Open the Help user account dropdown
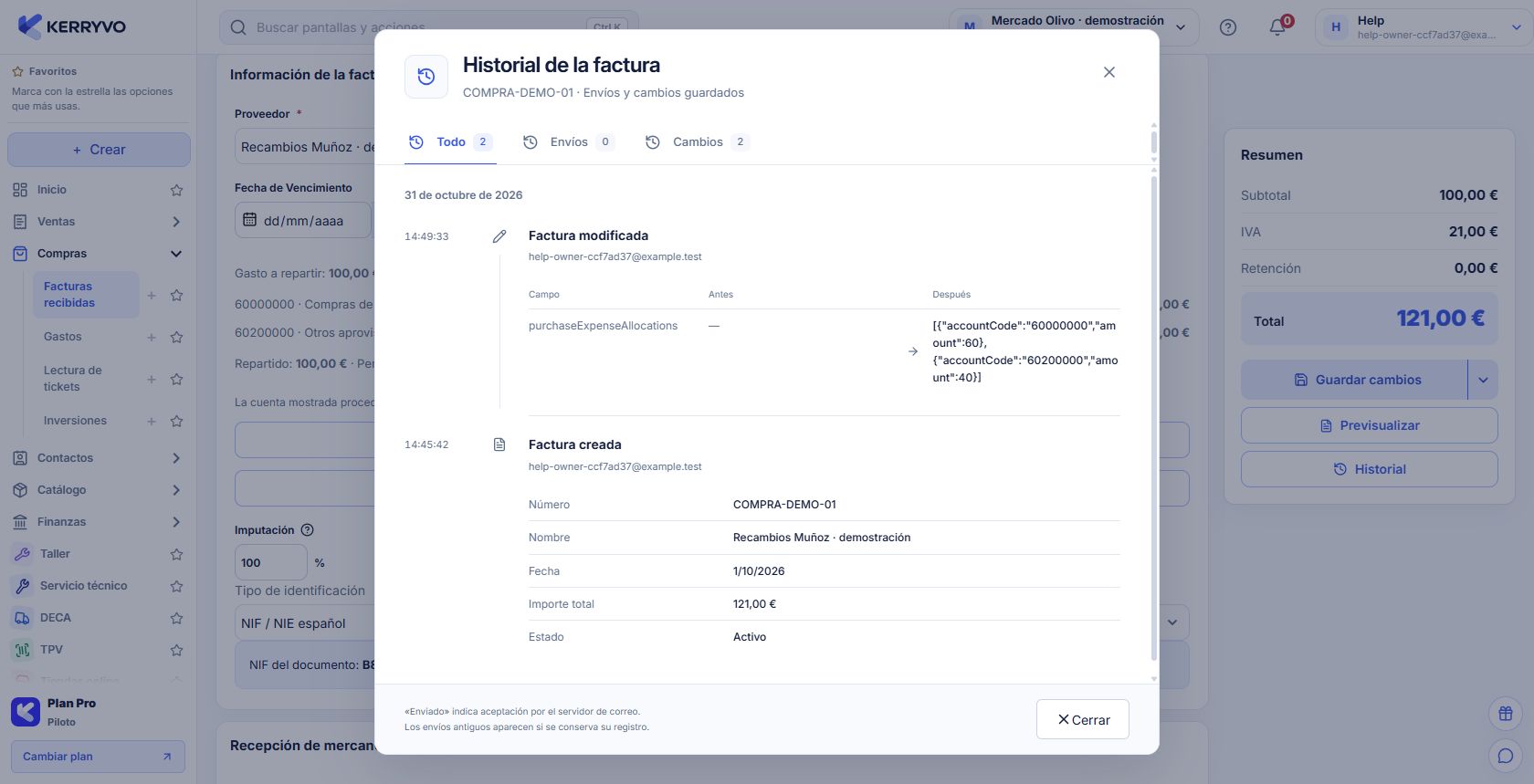The width and height of the screenshot is (1534, 784). (1423, 27)
